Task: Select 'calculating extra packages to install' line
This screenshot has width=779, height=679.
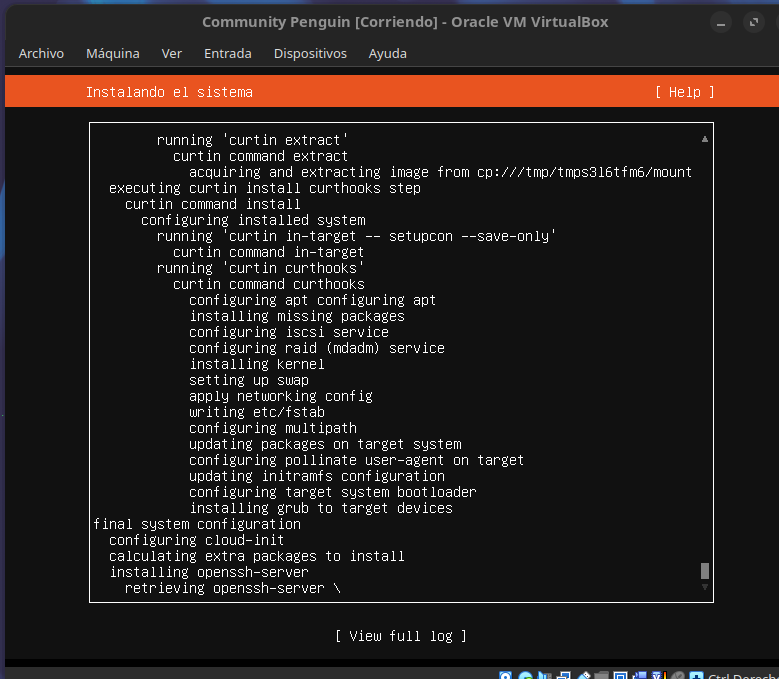Action: point(257,556)
